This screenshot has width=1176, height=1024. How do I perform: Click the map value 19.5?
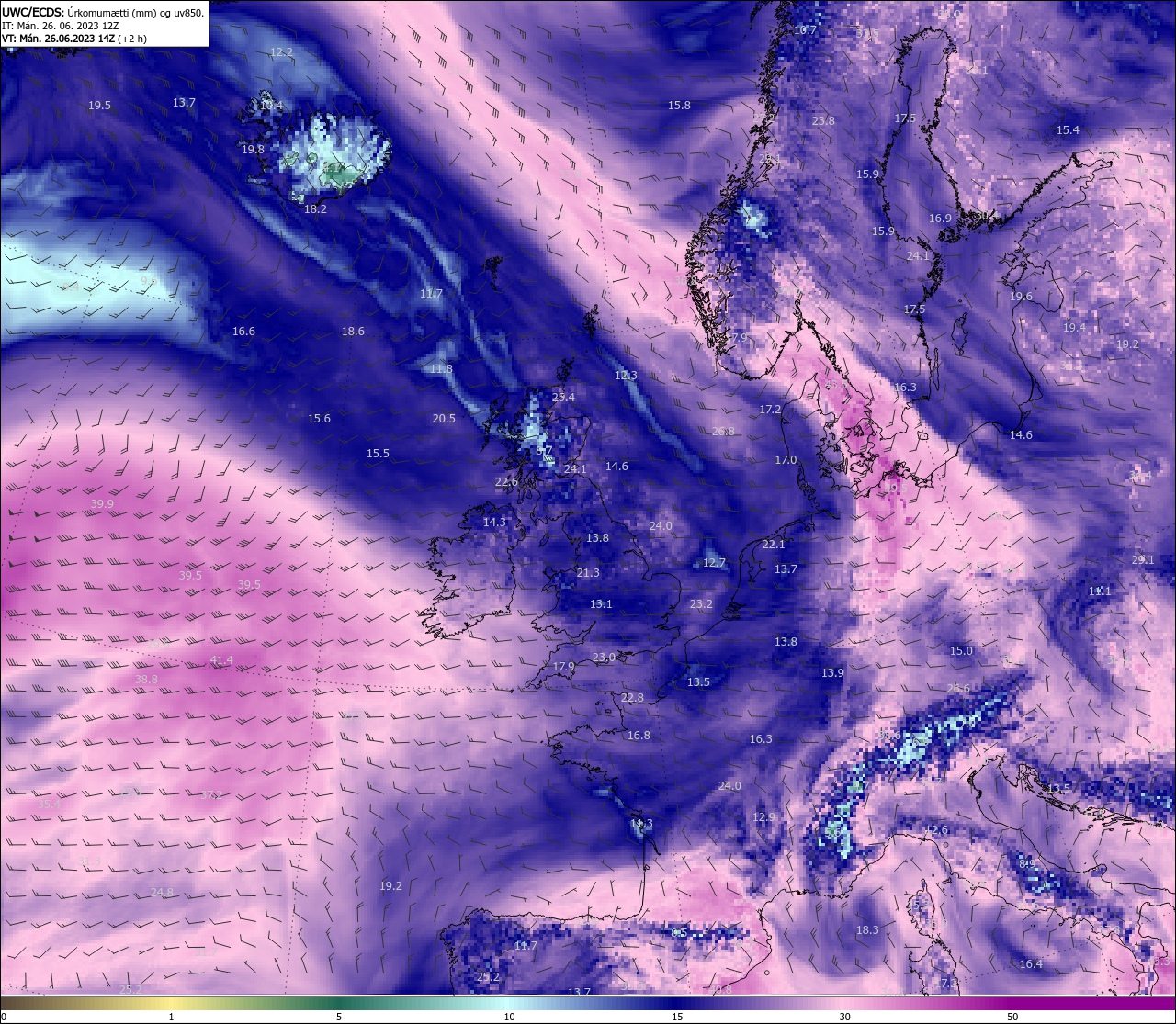tap(99, 106)
